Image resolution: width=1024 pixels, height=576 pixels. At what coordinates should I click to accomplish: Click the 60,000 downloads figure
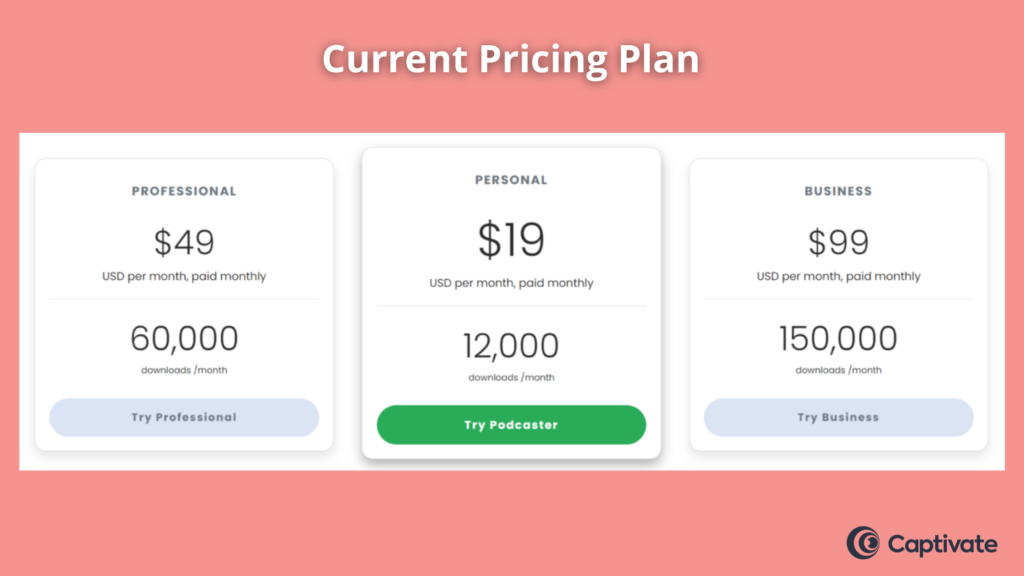coord(184,338)
